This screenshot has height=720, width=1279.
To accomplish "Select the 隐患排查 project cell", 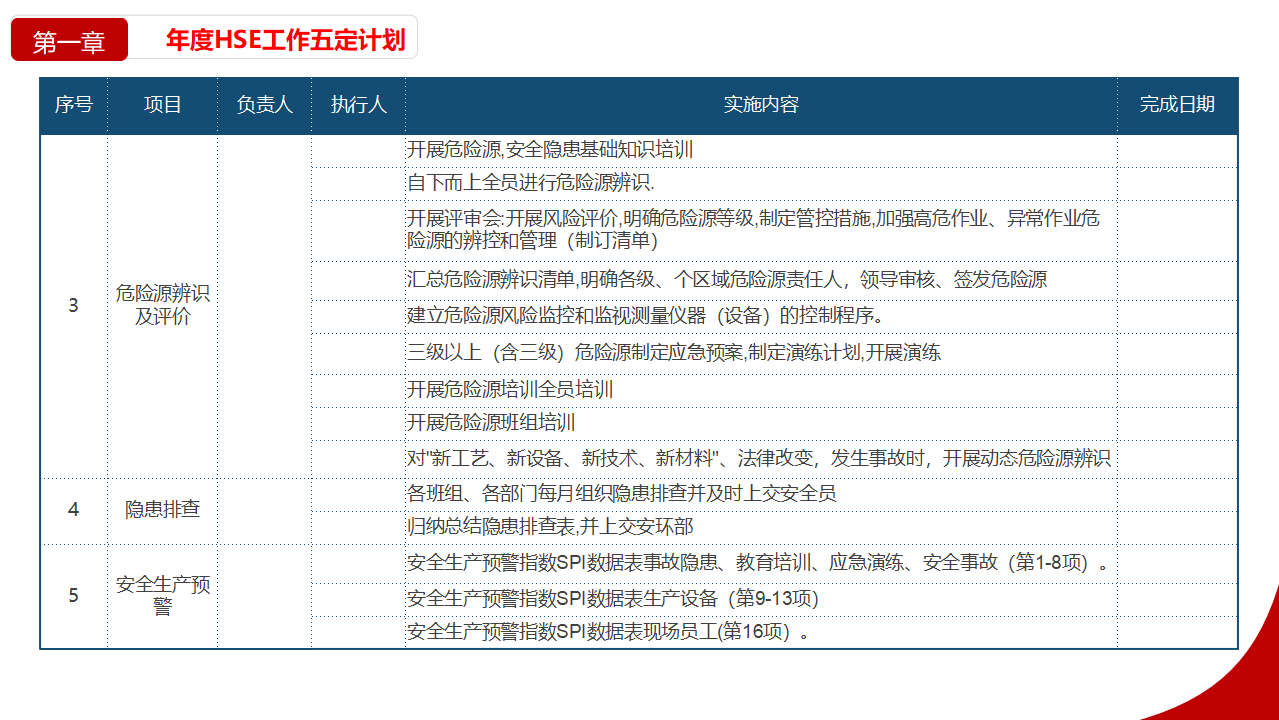I will 162,510.
